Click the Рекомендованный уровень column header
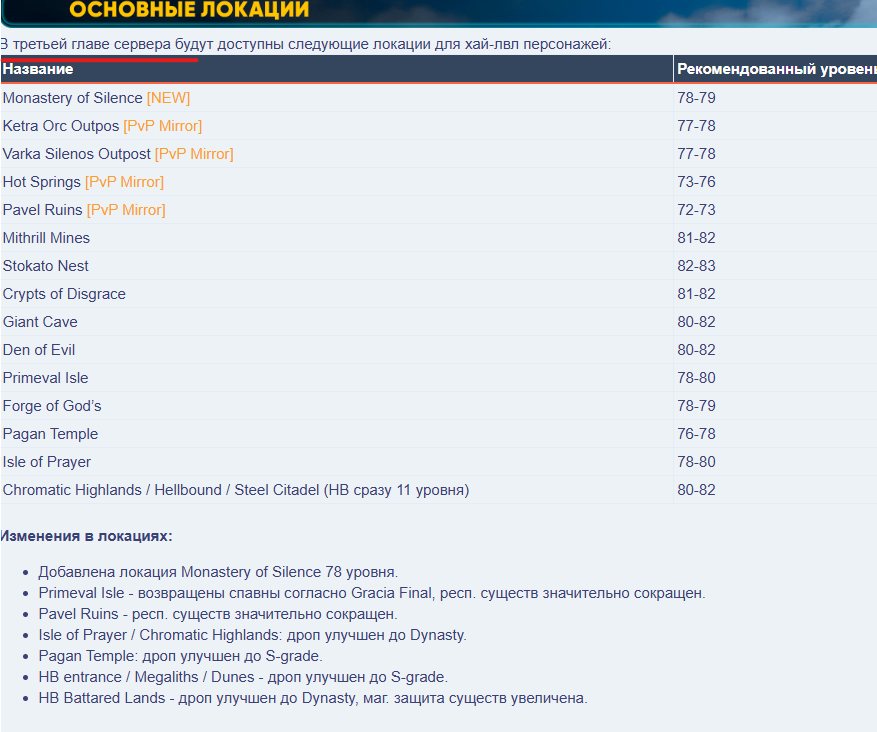This screenshot has height=732, width=877. pyautogui.click(x=775, y=69)
